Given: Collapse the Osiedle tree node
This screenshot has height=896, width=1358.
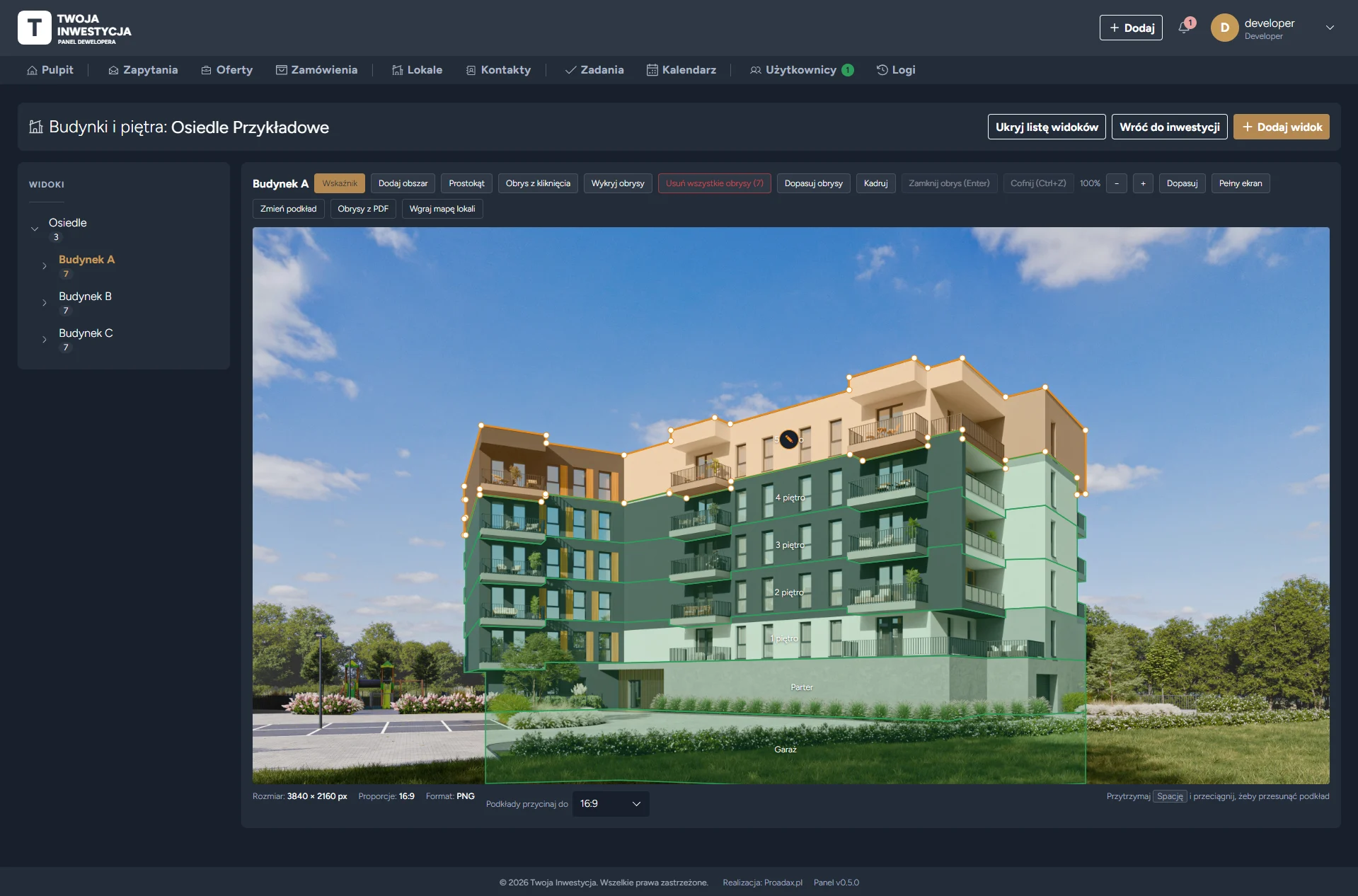Looking at the screenshot, I should click(x=35, y=229).
